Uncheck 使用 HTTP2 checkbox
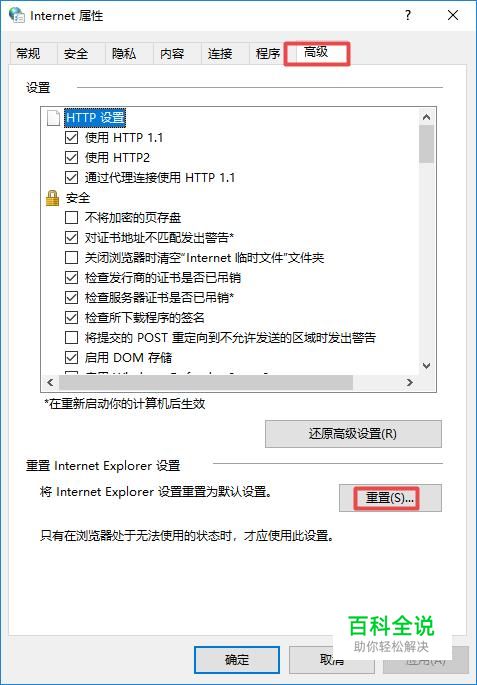Viewport: 477px width, 685px height. click(x=71, y=158)
